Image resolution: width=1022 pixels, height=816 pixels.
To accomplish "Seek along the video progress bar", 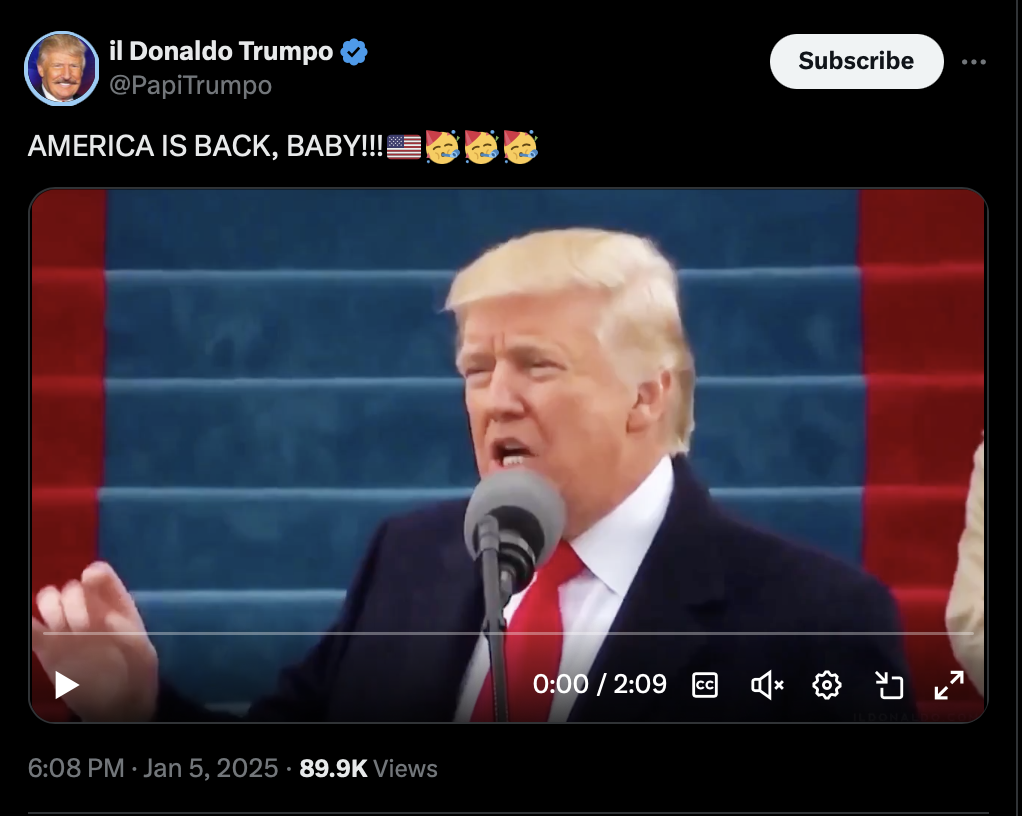I will tap(508, 633).
